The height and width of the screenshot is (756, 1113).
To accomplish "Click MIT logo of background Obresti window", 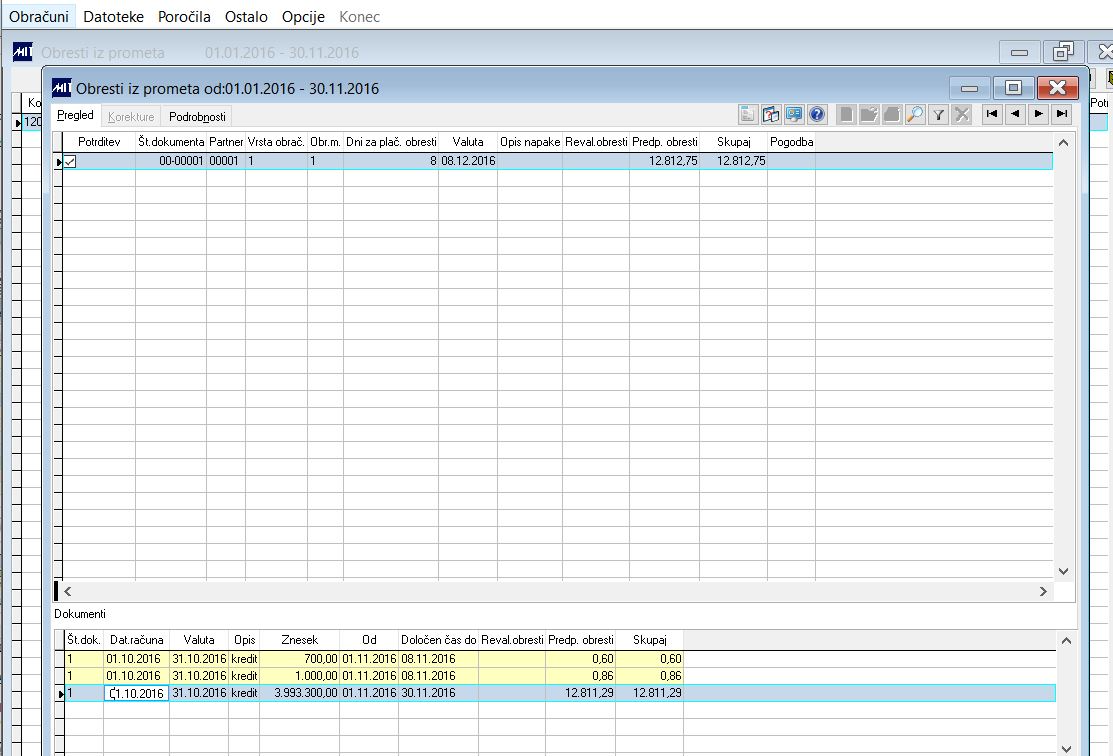I will coord(23,52).
